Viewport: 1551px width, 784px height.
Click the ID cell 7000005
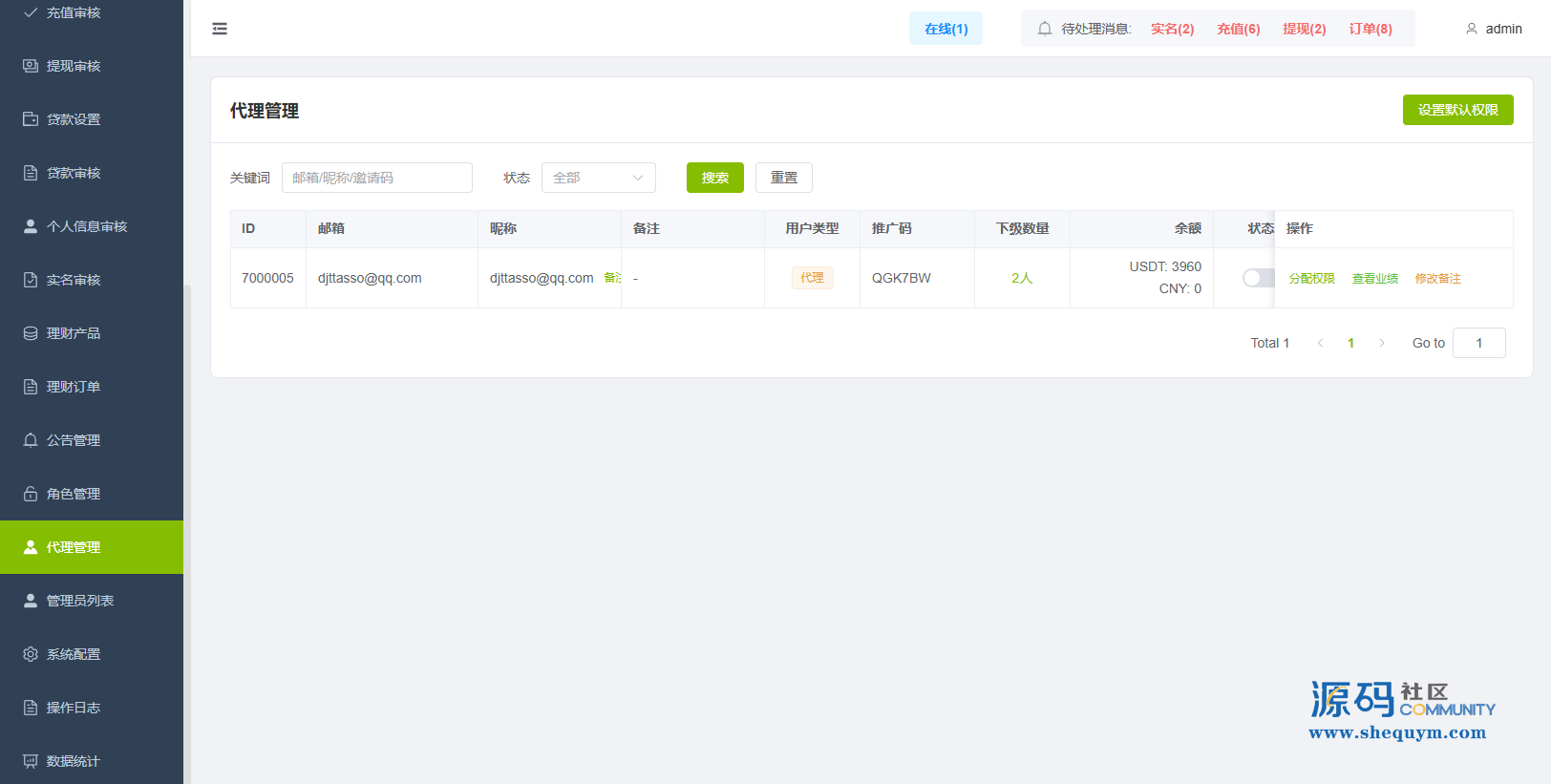267,278
